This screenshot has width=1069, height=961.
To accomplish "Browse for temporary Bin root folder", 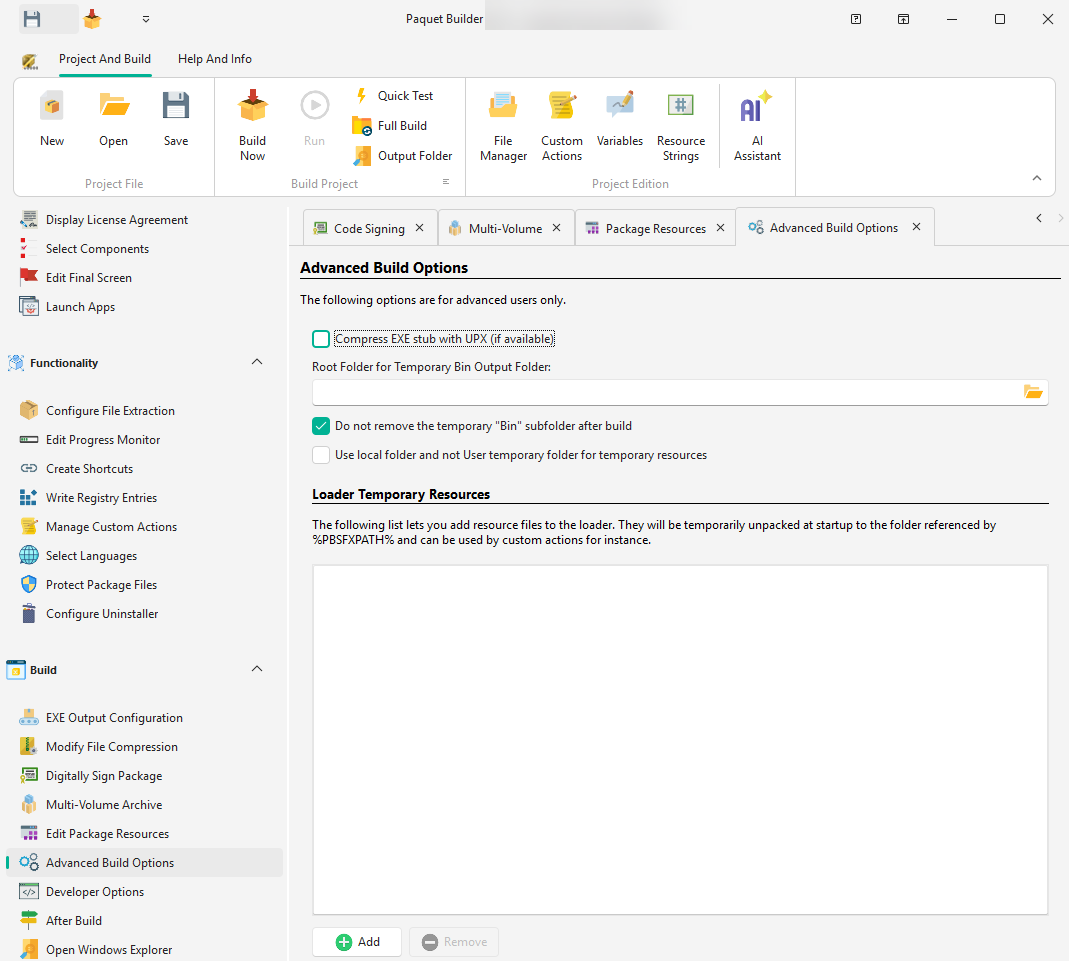I will [x=1033, y=392].
